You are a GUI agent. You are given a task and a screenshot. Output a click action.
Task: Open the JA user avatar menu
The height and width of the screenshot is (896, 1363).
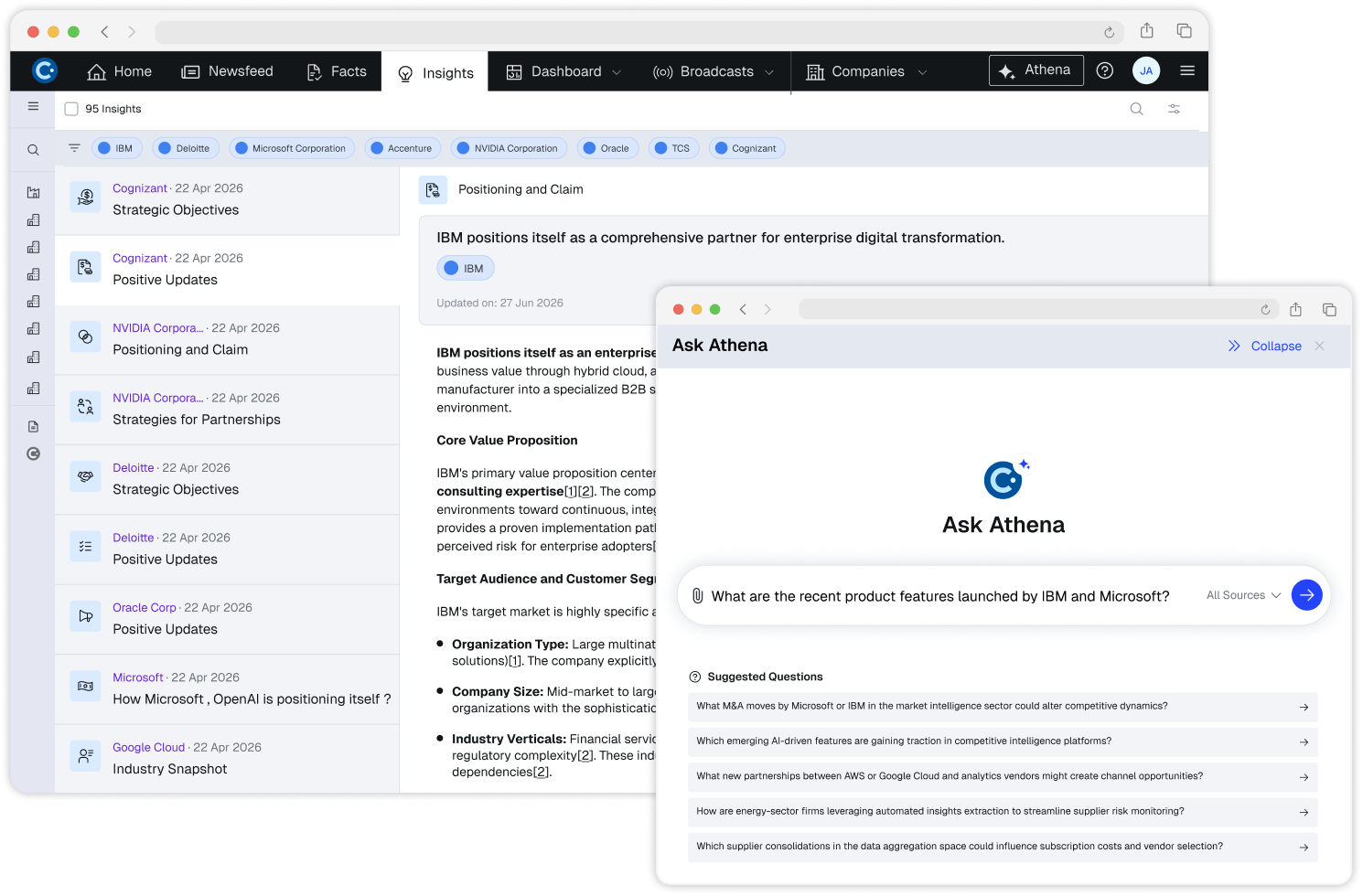pos(1146,70)
